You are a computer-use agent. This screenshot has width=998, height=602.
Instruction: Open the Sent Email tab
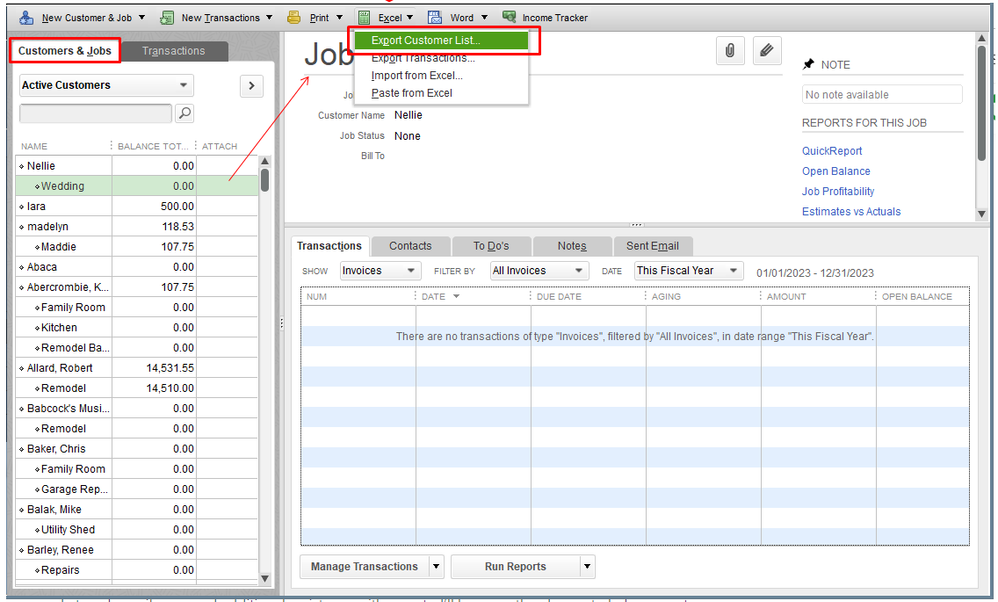[x=652, y=246]
